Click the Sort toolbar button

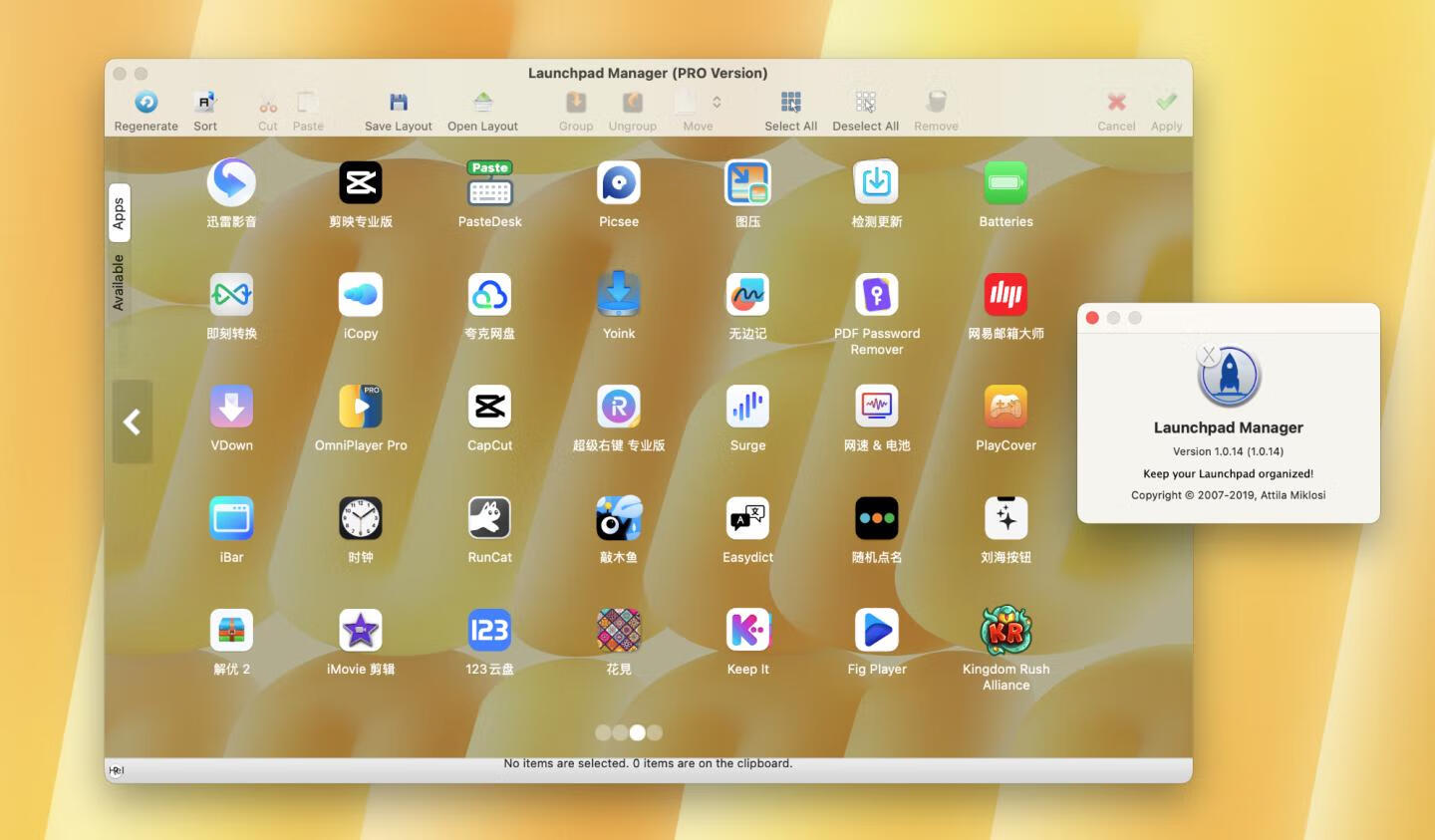coord(205,111)
